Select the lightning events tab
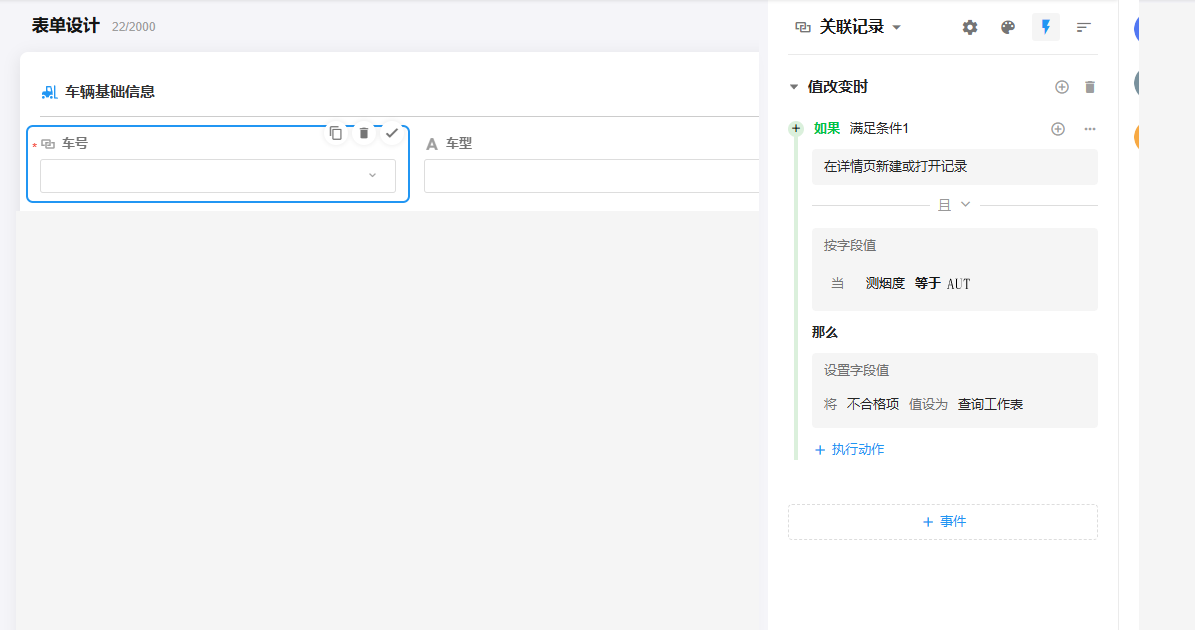Image resolution: width=1195 pixels, height=630 pixels. tap(1046, 27)
